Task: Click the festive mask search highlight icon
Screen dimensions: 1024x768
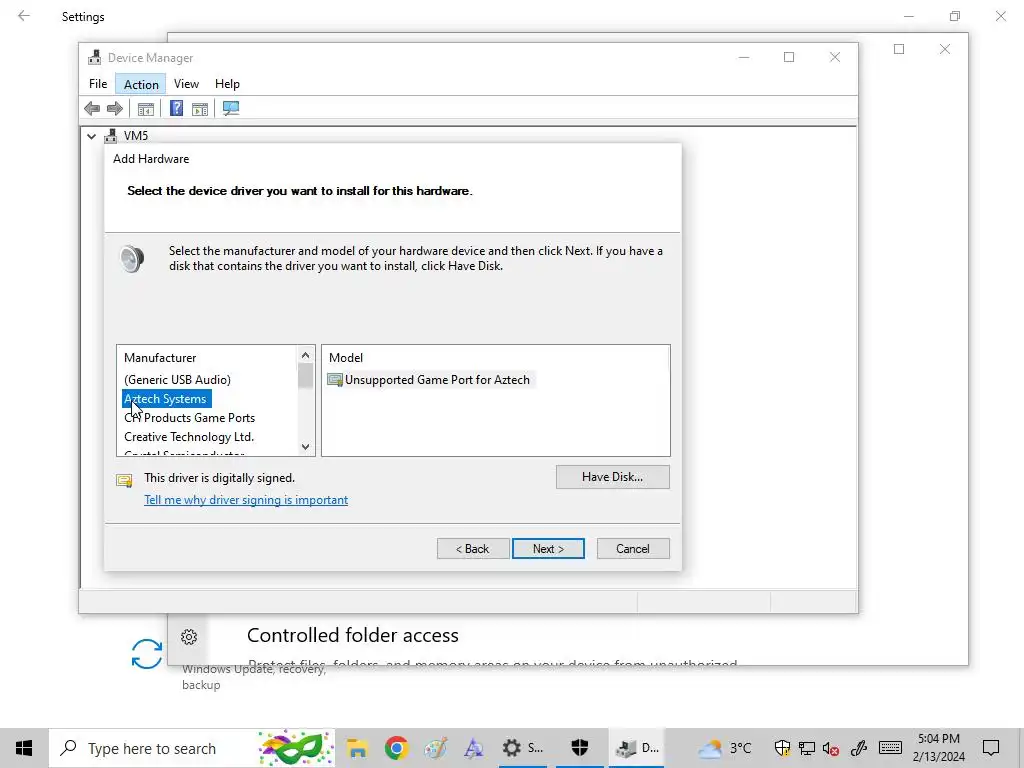Action: 295,748
